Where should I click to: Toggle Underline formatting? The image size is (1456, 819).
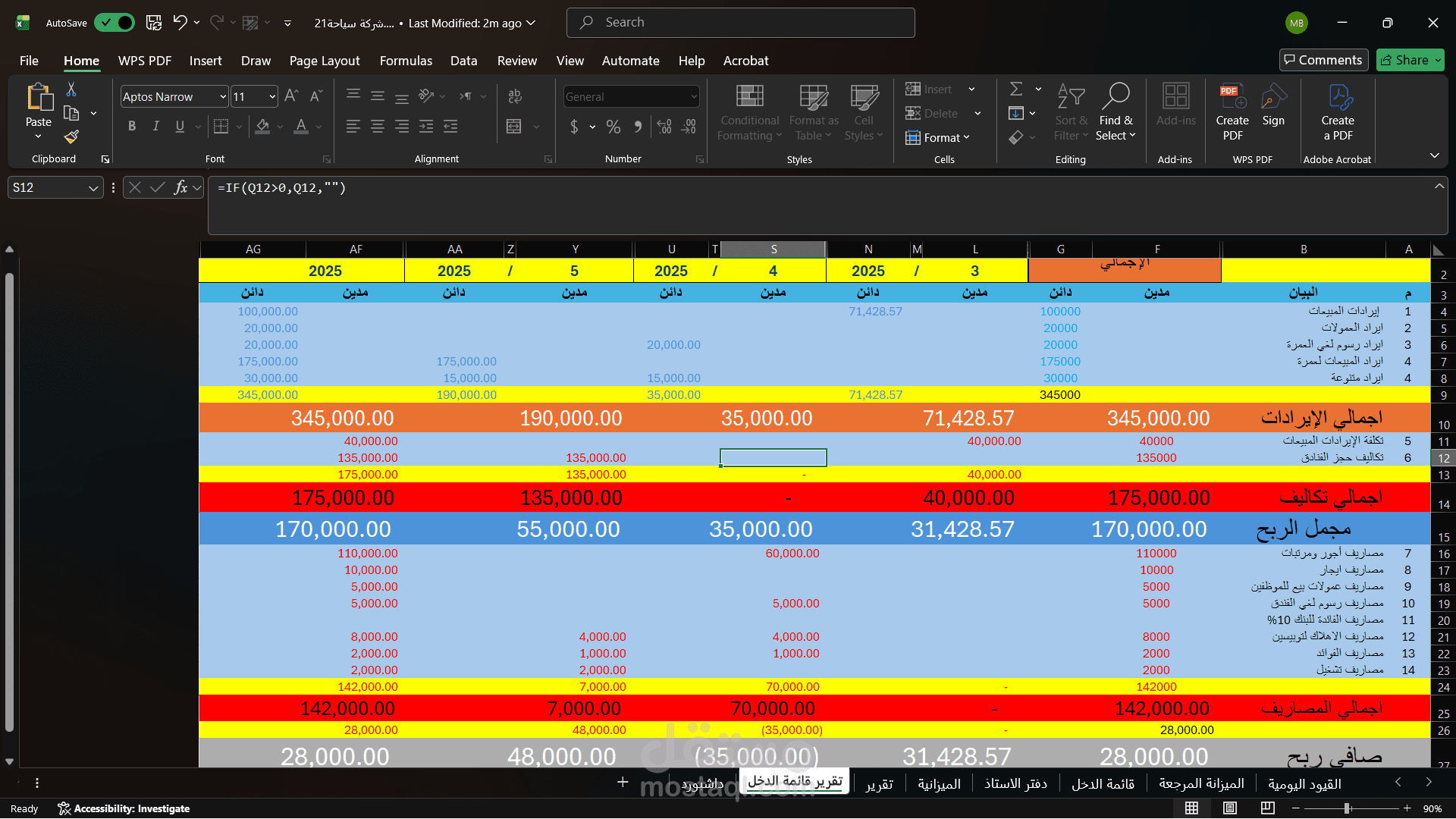(180, 126)
